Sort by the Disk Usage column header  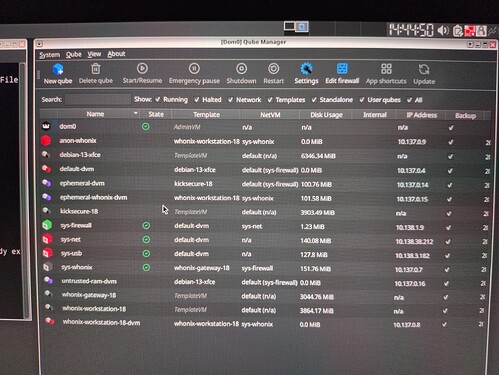(326, 115)
